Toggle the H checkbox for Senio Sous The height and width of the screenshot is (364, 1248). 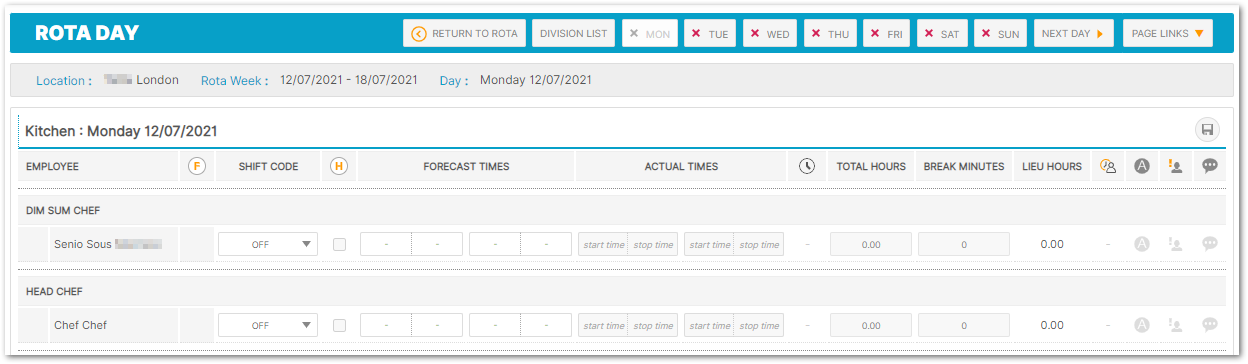[339, 244]
